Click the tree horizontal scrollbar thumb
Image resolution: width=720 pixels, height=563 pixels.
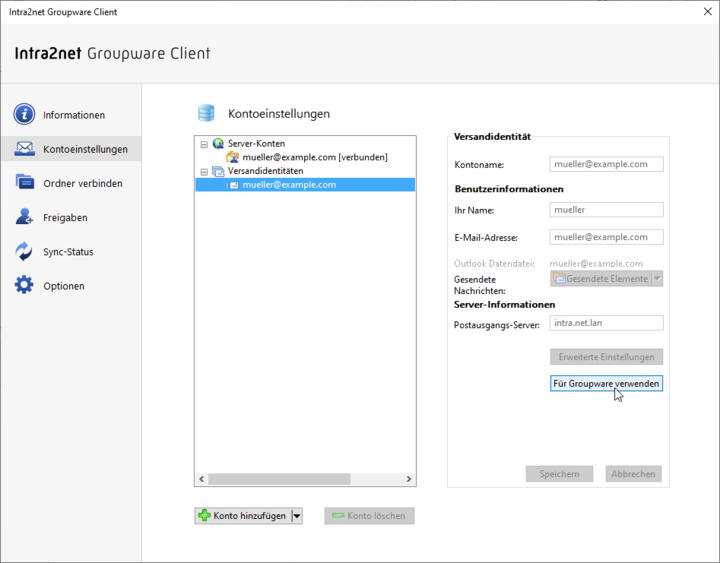(x=279, y=479)
